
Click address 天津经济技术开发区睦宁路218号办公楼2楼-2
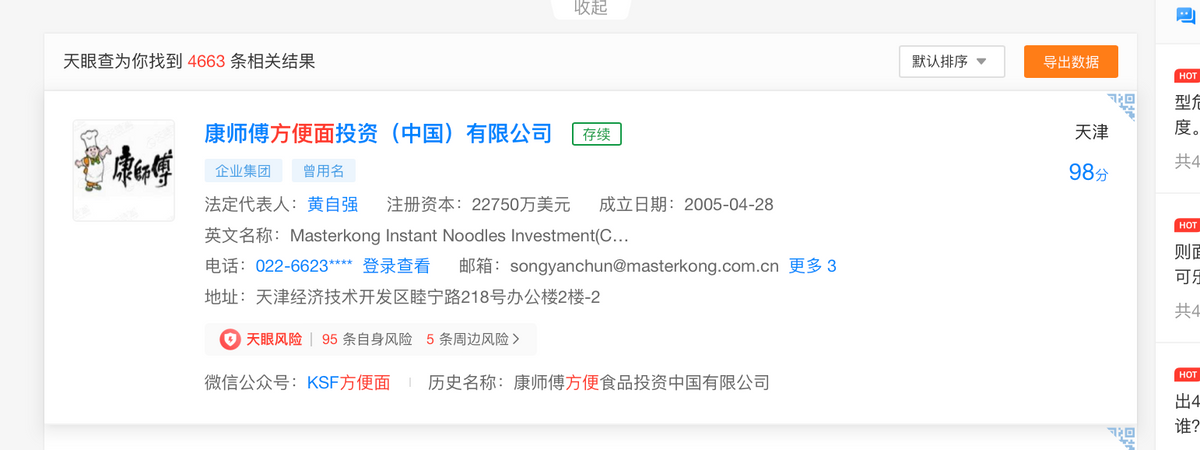coord(428,297)
